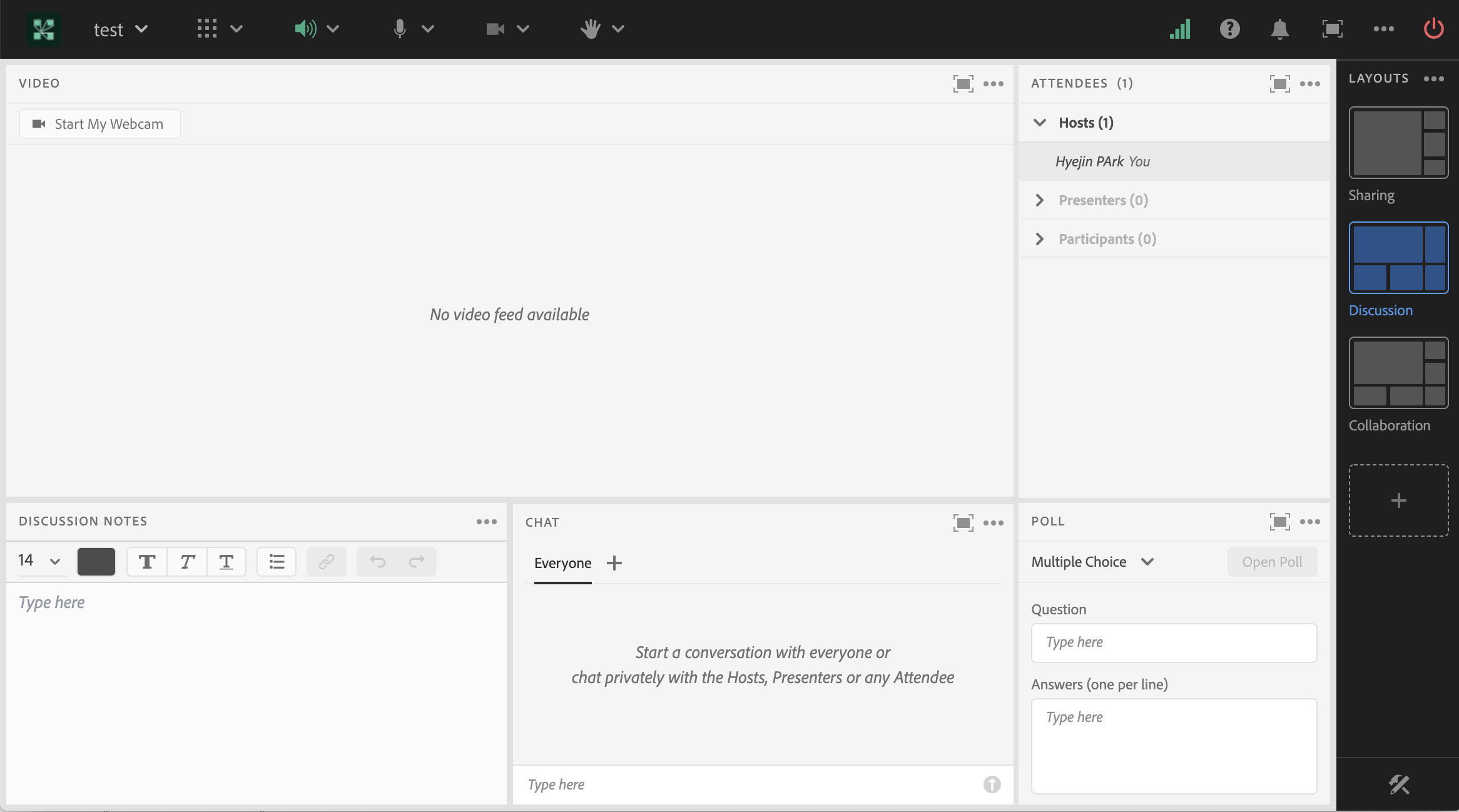This screenshot has height=812, width=1459.
Task: Expand the Presenters (0) group
Action: [x=1040, y=200]
